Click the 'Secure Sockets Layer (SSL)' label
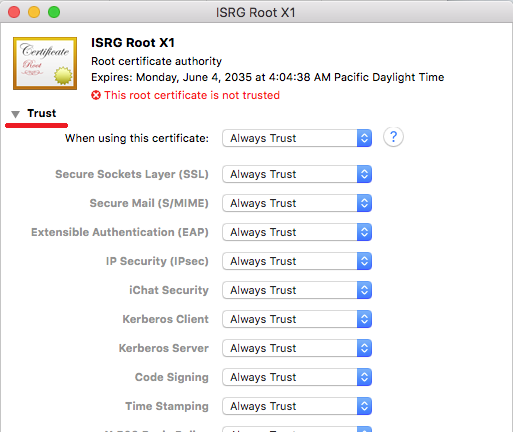Viewport: 513px width, 432px height. (x=132, y=174)
